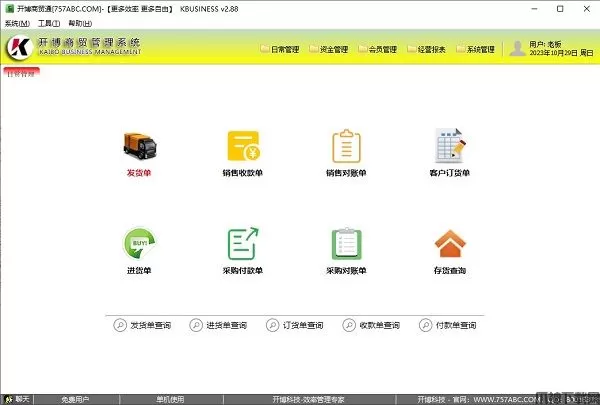Click the folder icon beside 系统管理
This screenshot has width=600, height=405.
[x=461, y=49]
